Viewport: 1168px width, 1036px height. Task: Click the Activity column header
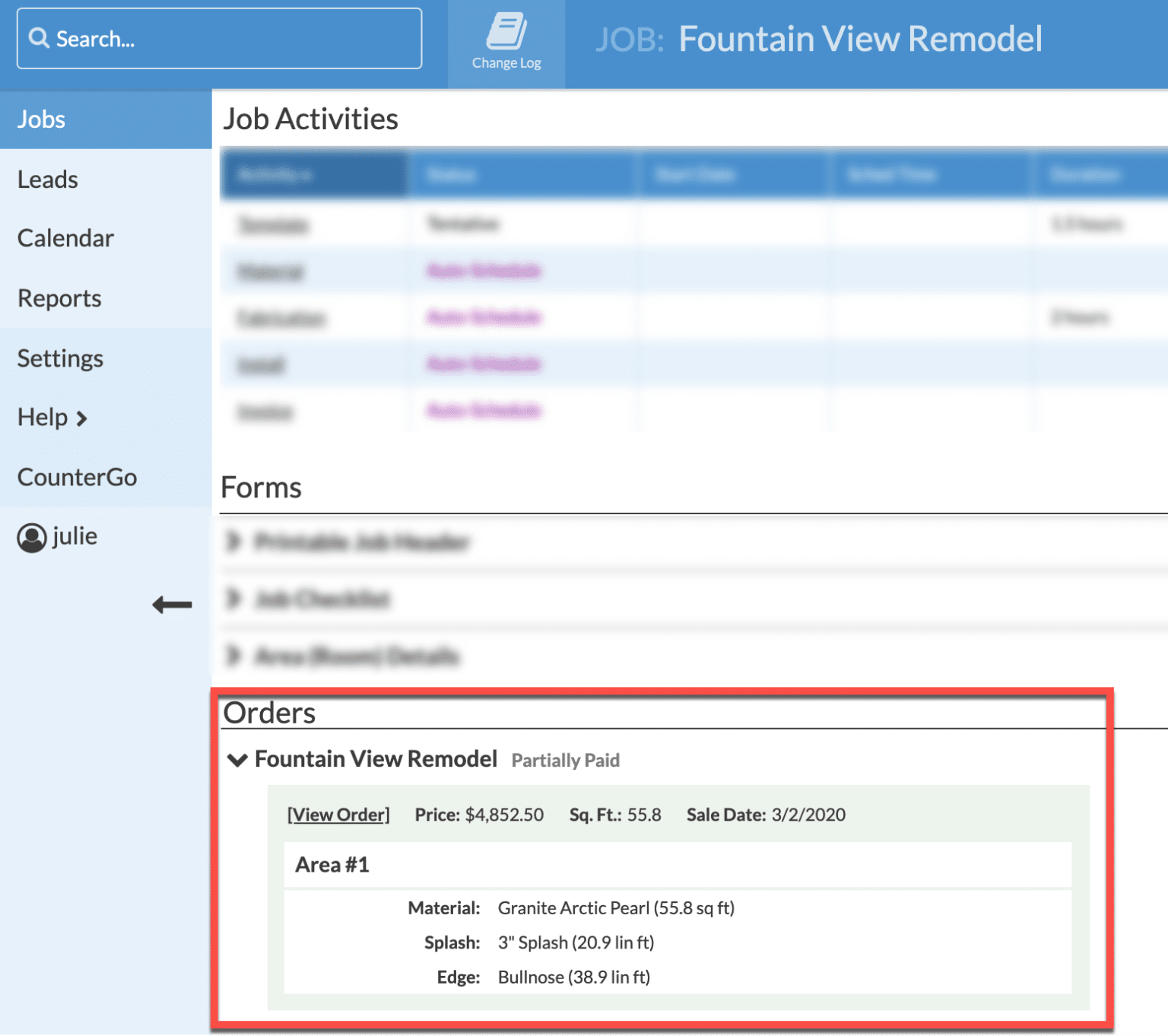tap(314, 174)
